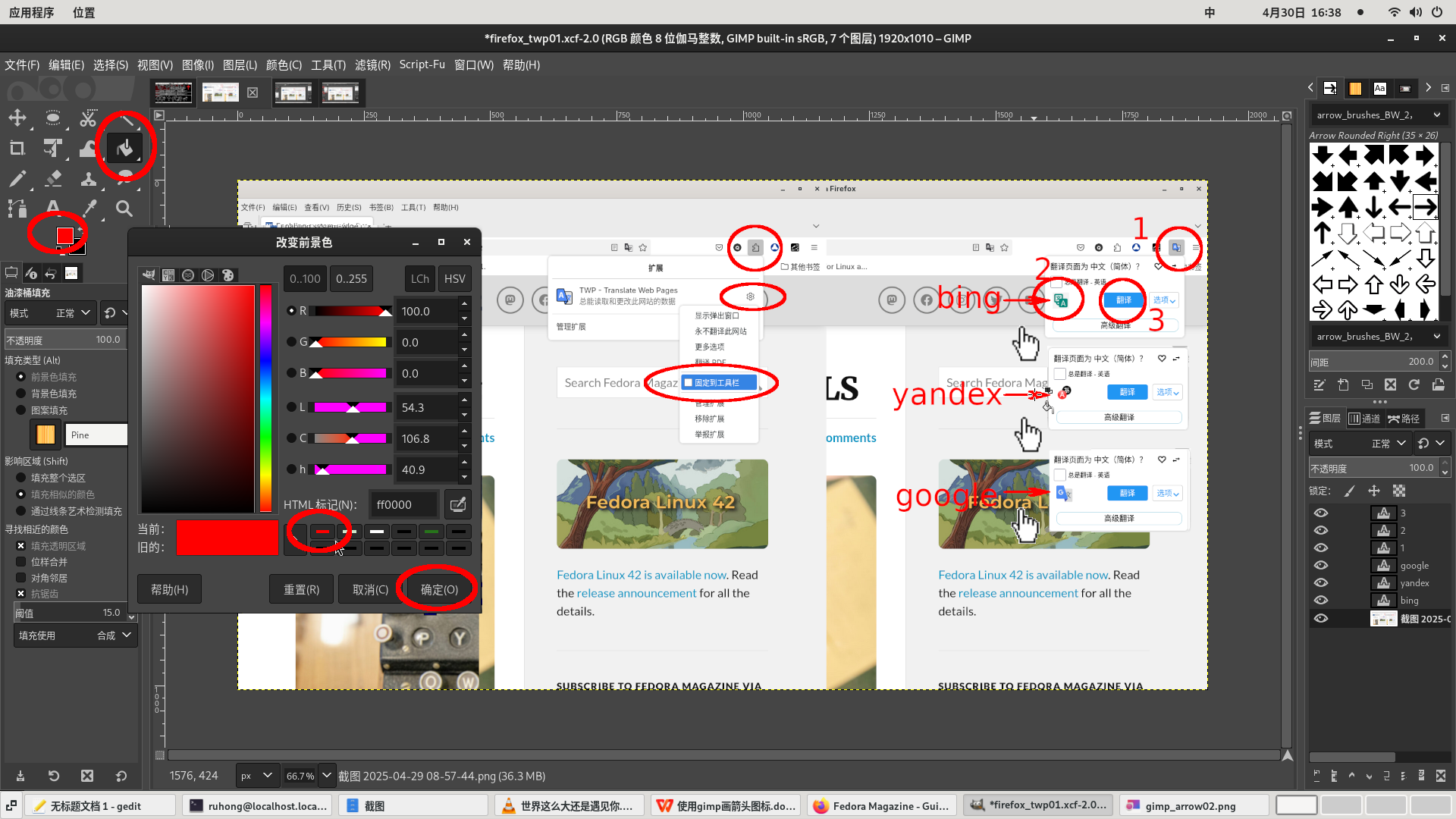Click the HTML notation ff0000 field
Viewport: 1456px width, 819px height.
403,504
